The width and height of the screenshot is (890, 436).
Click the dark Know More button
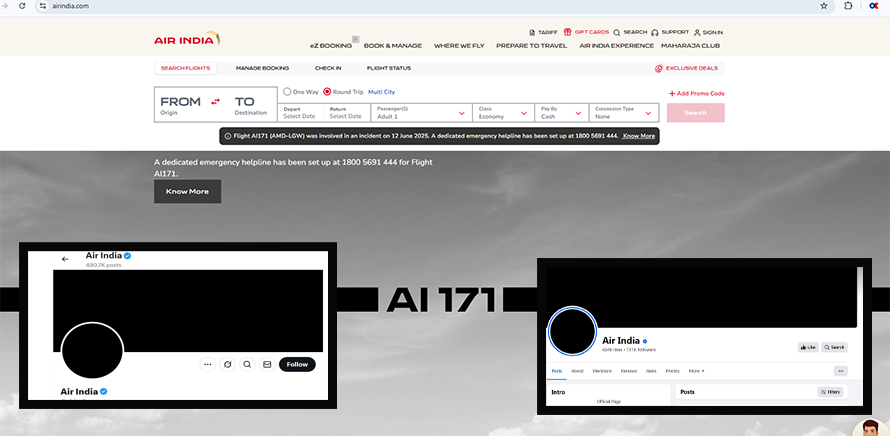(187, 191)
